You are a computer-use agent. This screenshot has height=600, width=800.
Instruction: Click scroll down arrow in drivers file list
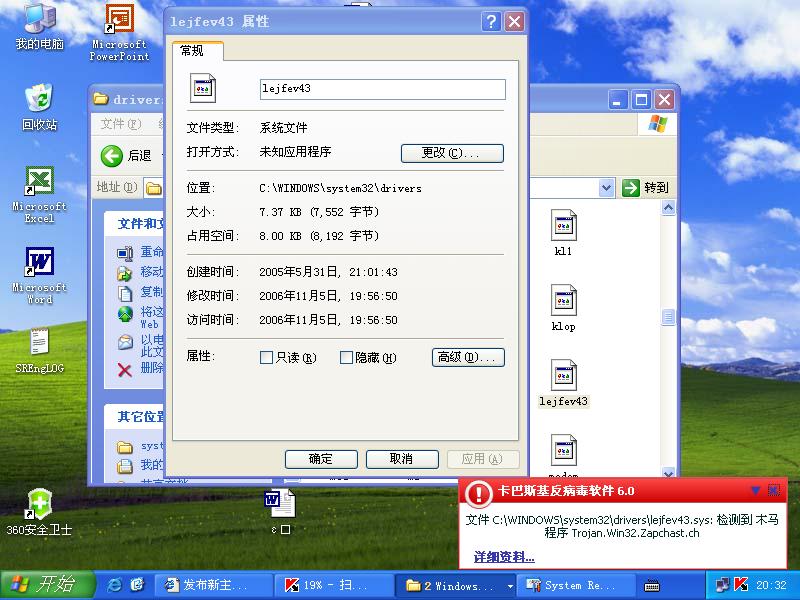pos(668,472)
